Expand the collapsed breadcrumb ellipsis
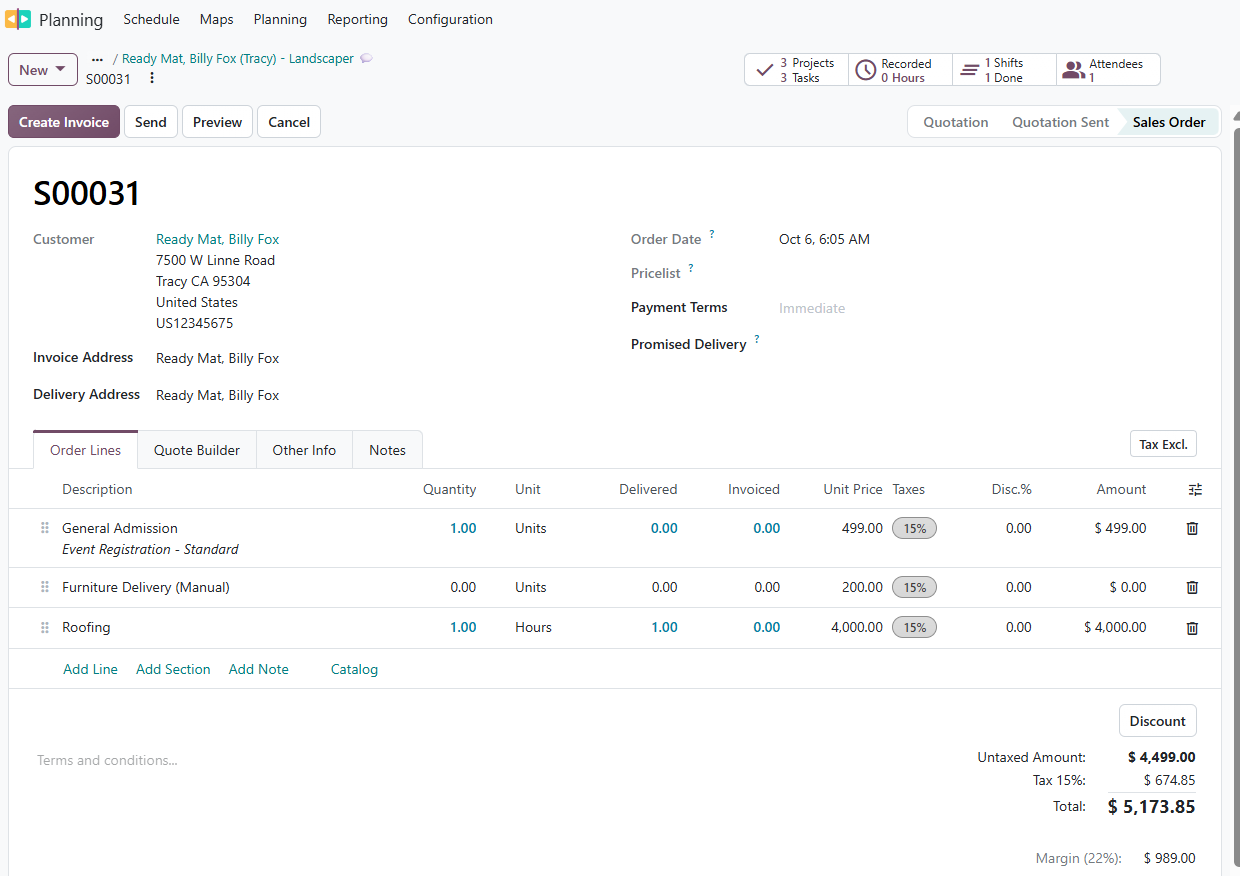Image resolution: width=1240 pixels, height=876 pixels. coord(97,59)
